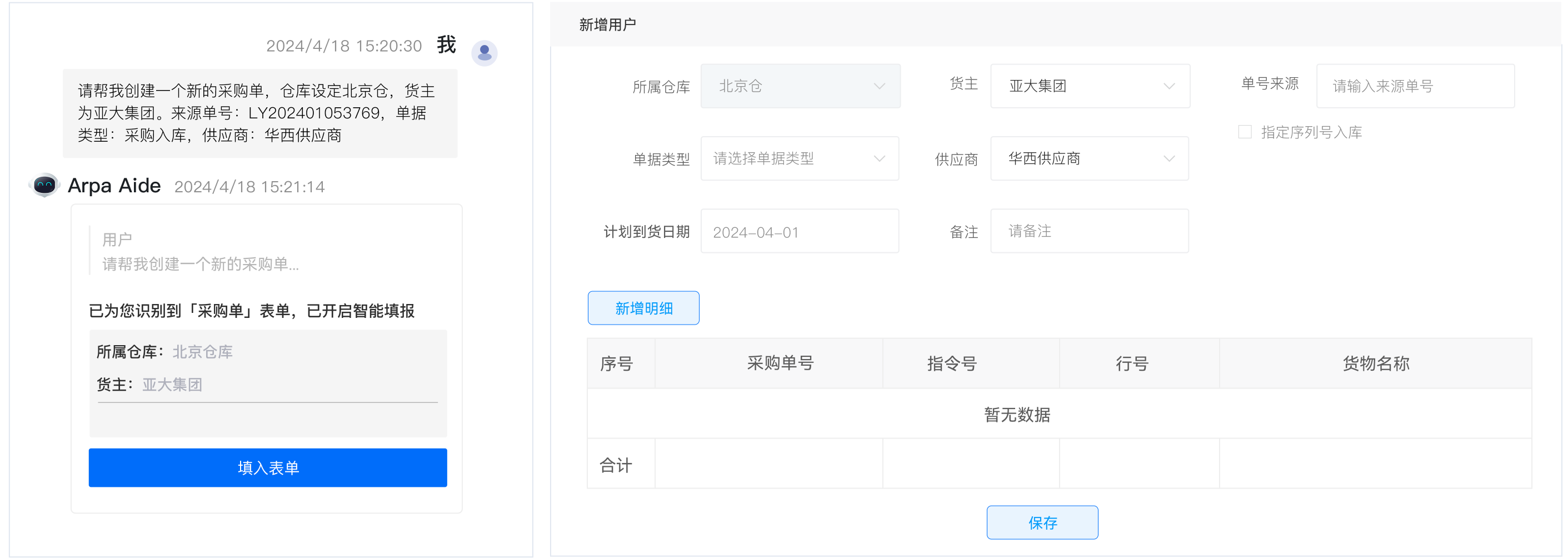Screen dimensions: 1568x558
Task: Click the user avatar icon beside 我
Action: 484,52
